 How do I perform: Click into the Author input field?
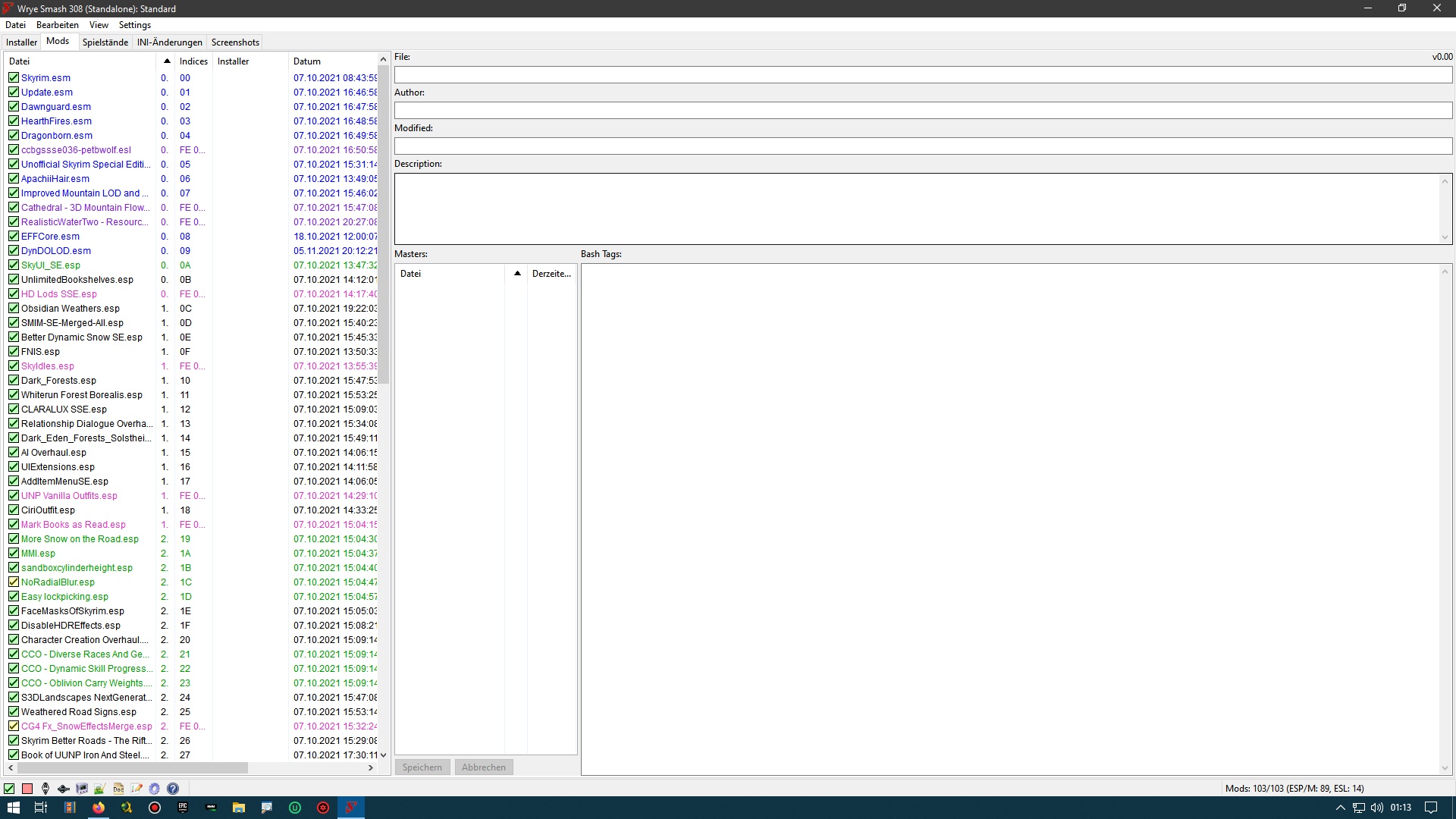922,111
